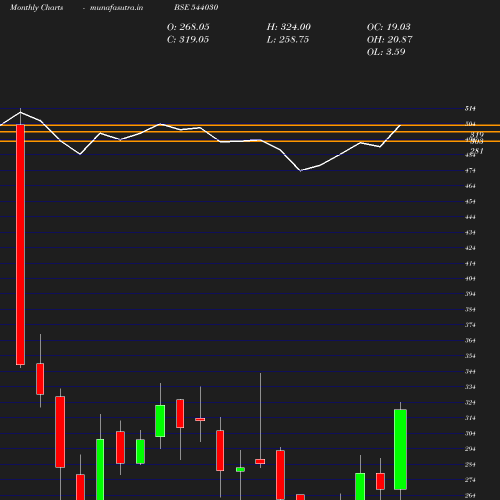Select the tallest red candlestick
Viewport: 500px width, 500px height.
(20, 245)
